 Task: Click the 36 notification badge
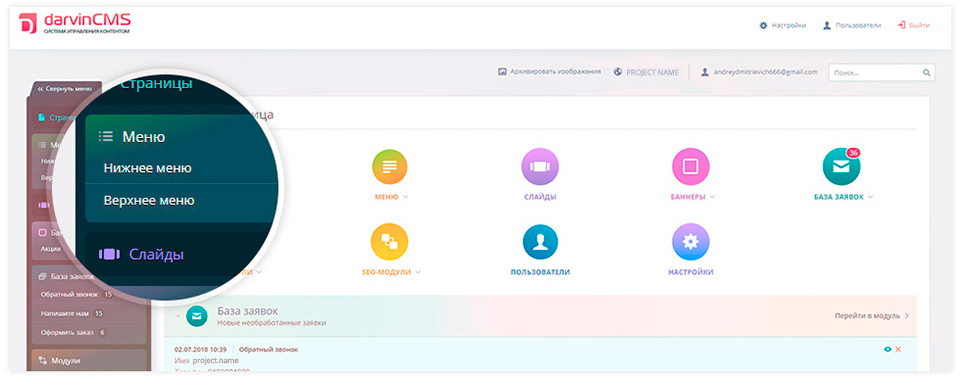pyautogui.click(x=853, y=152)
